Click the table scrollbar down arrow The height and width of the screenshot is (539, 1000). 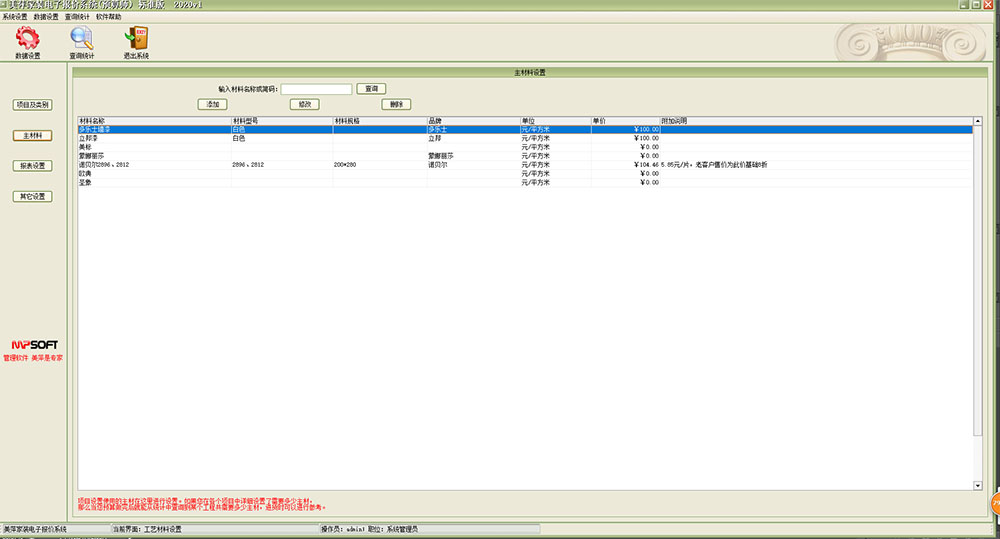tap(977, 485)
